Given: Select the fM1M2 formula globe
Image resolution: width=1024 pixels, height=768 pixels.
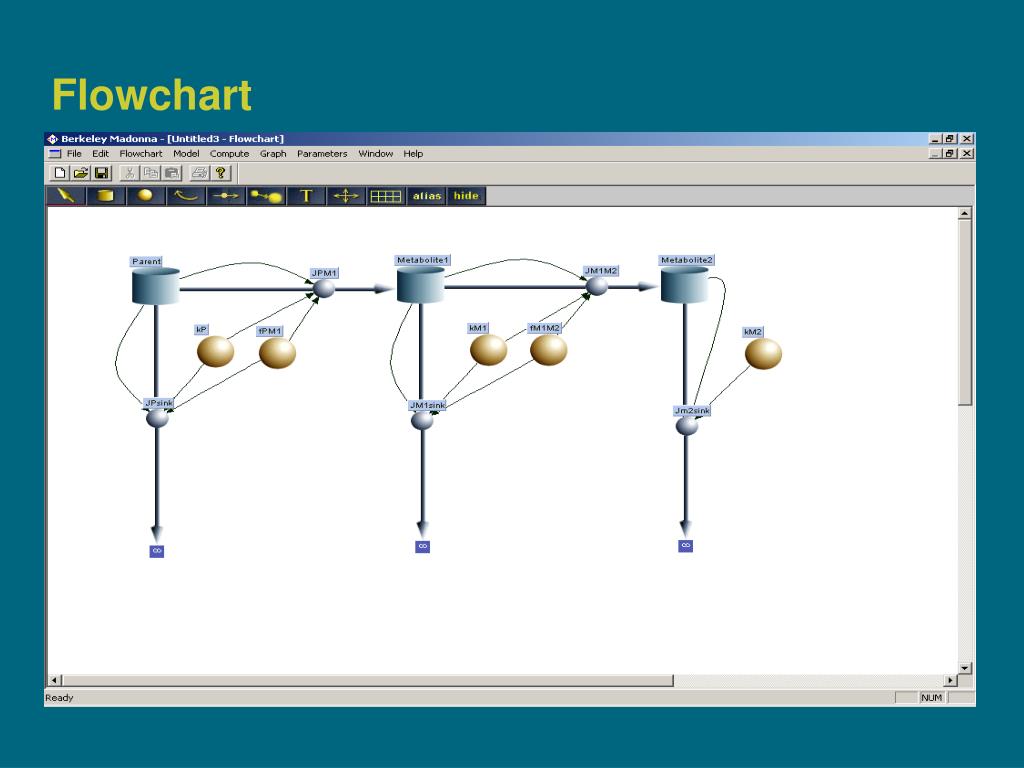Looking at the screenshot, I should (549, 350).
